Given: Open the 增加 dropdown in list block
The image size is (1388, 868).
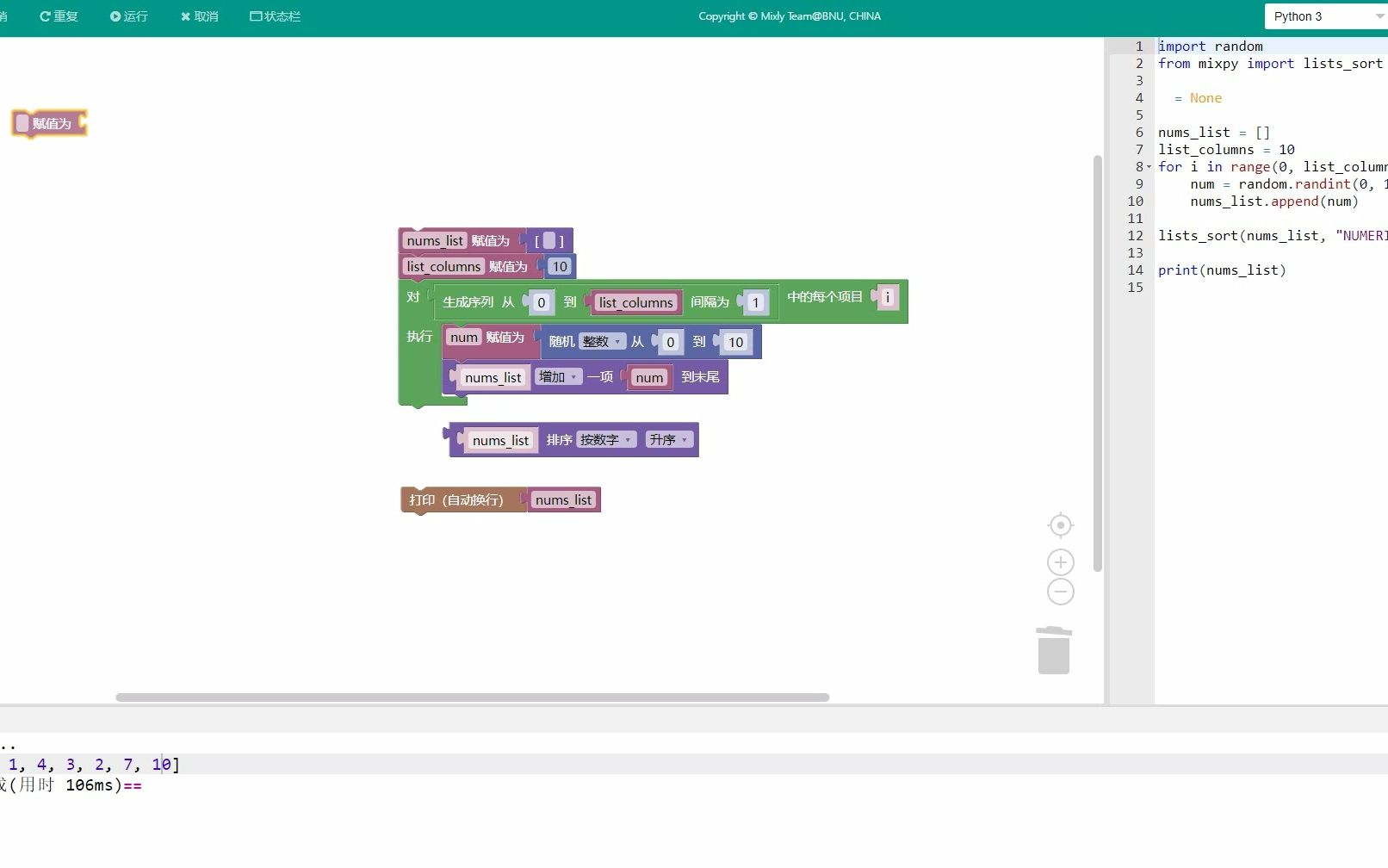Looking at the screenshot, I should 558,377.
